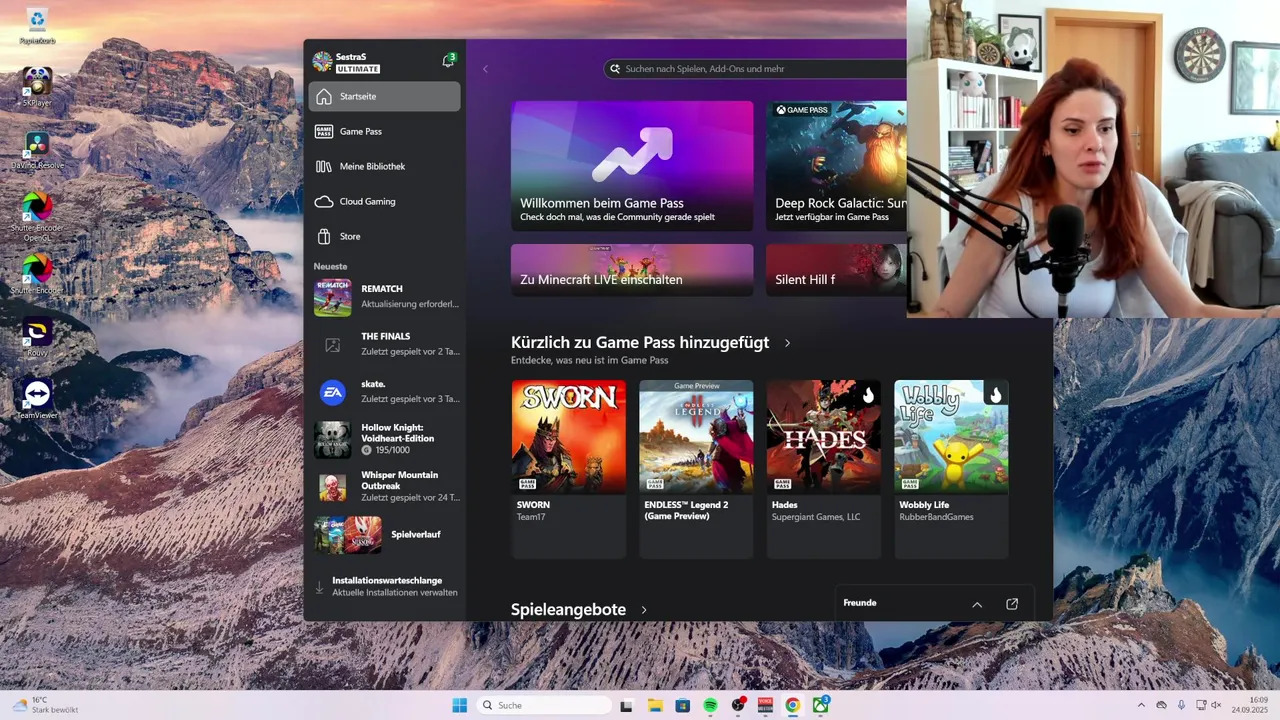
Task: Click the Cloud Gaming cloud icon
Action: tap(324, 201)
